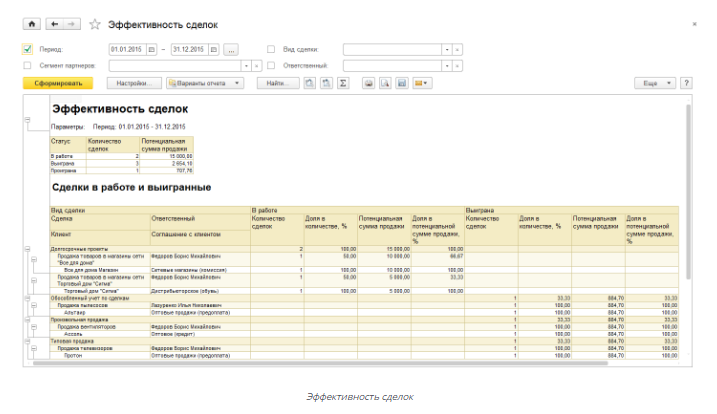717x414 pixels.
Task: Click the Найти... button
Action: coord(278,83)
